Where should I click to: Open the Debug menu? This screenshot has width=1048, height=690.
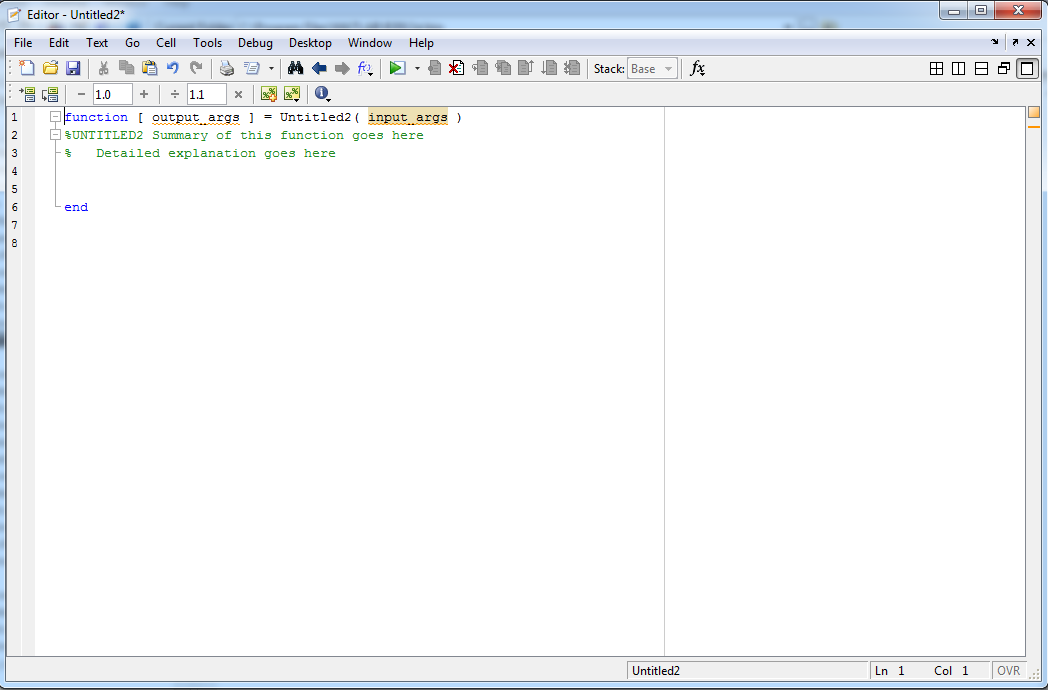[255, 43]
